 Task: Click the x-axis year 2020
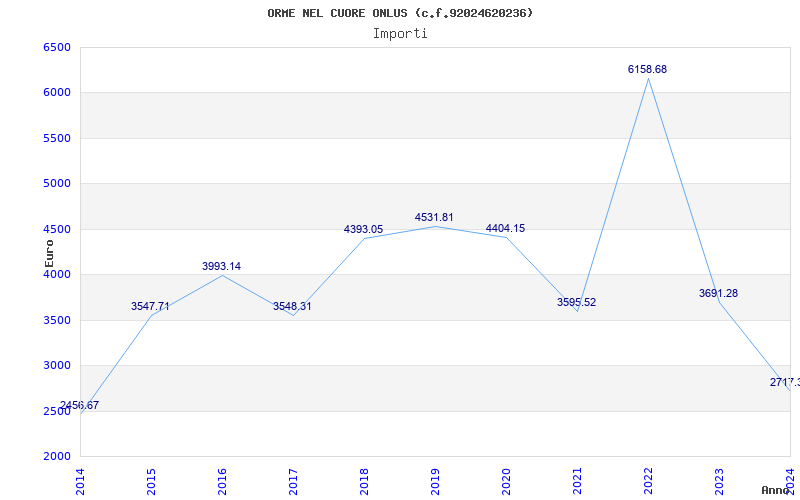click(506, 482)
